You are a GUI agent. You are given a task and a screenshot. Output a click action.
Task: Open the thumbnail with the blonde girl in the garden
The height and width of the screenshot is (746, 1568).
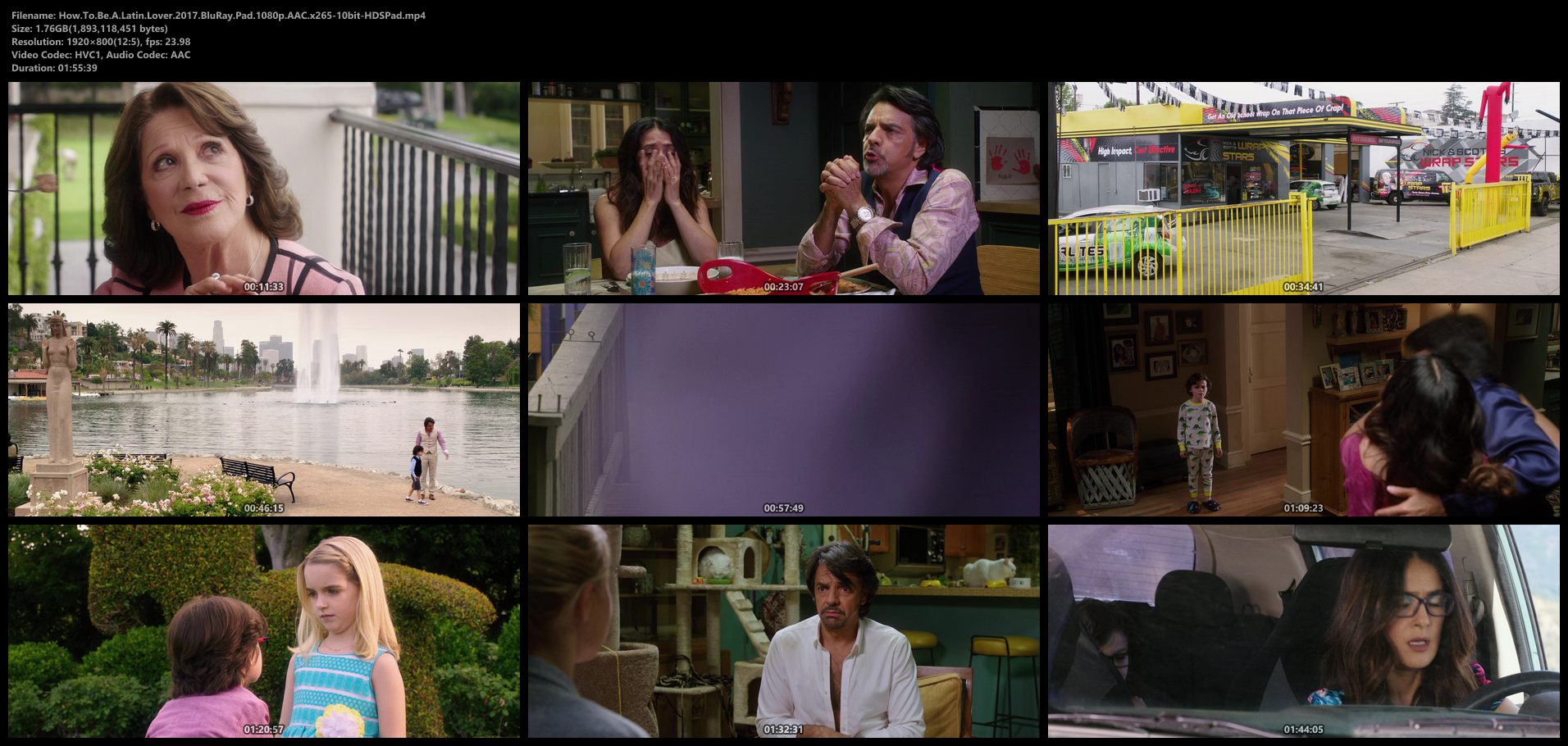pos(263,630)
